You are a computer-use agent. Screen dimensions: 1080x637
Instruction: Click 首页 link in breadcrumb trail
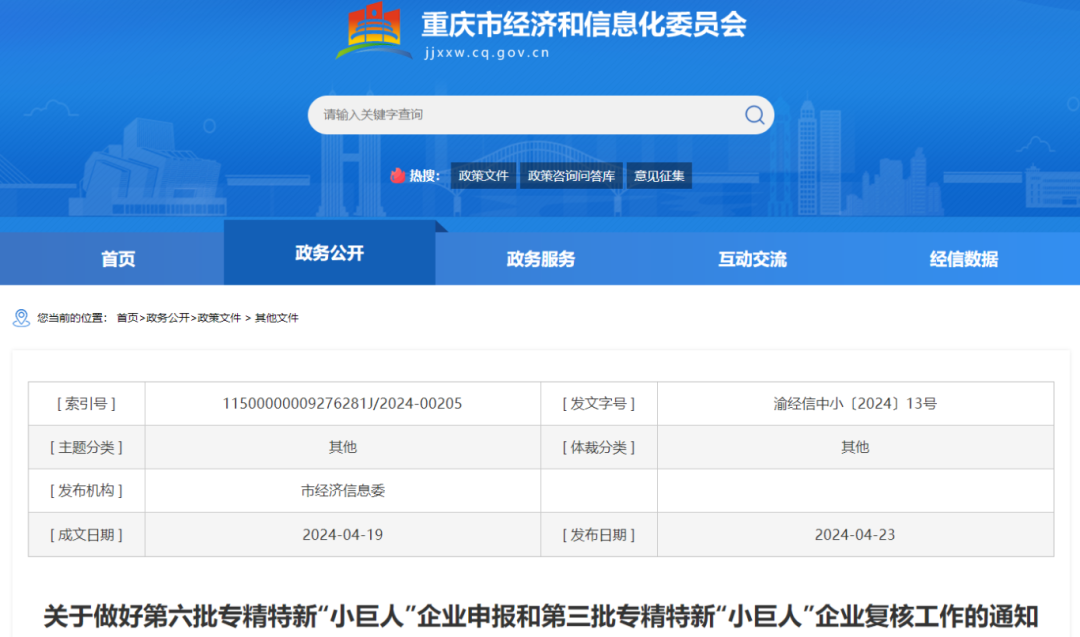(x=127, y=318)
